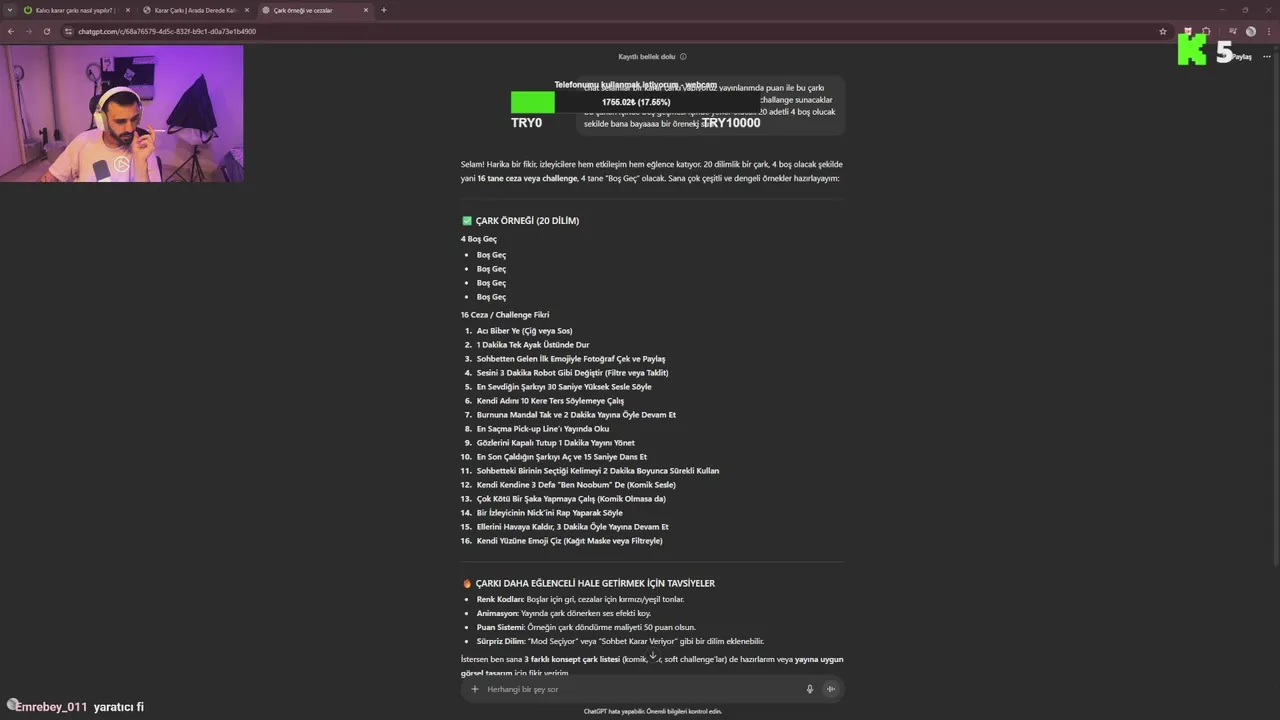Click the Paylaş share button
Image resolution: width=1280 pixels, height=720 pixels.
(x=1240, y=57)
